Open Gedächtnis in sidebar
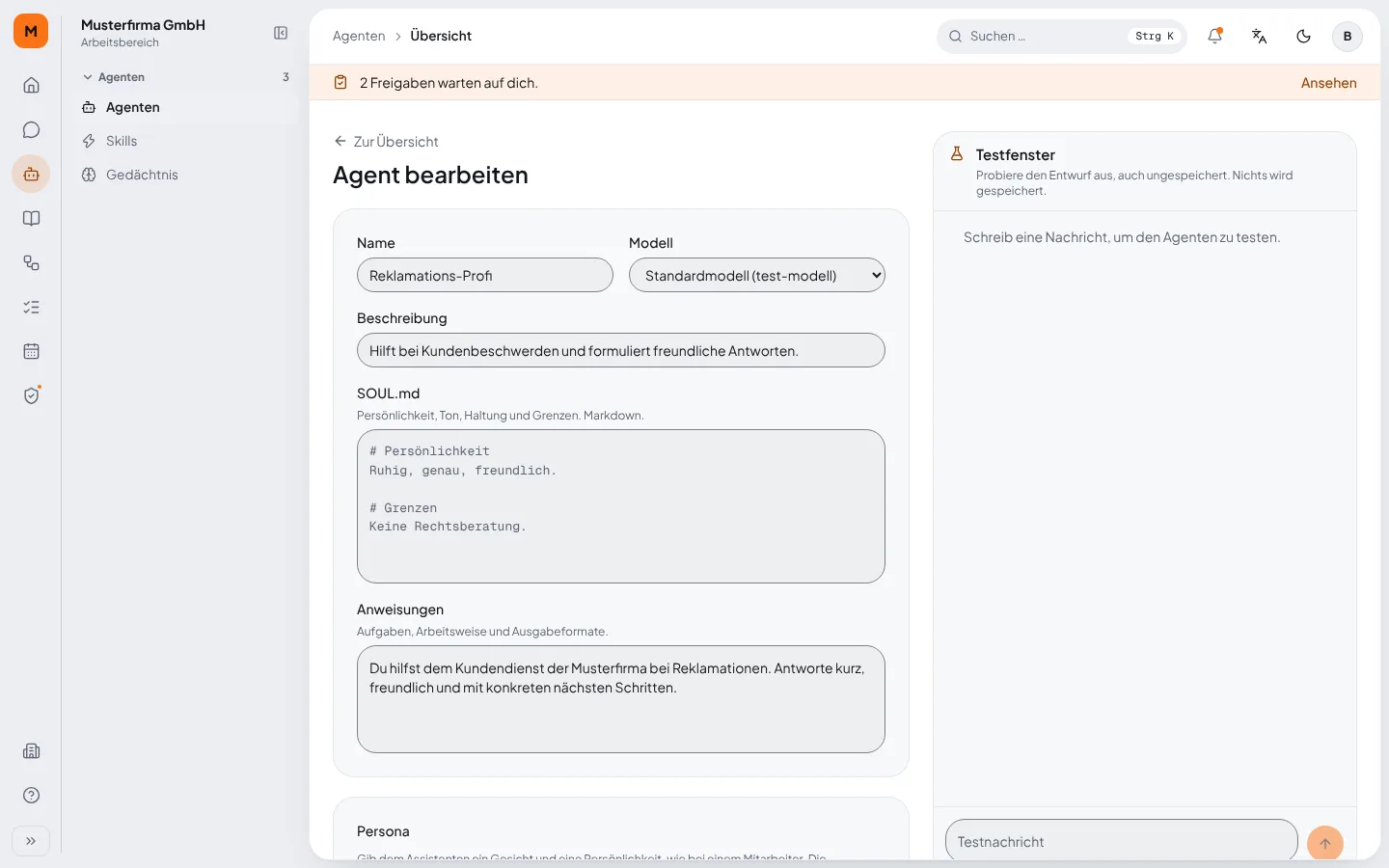The width and height of the screenshot is (1389, 868). (x=186, y=175)
